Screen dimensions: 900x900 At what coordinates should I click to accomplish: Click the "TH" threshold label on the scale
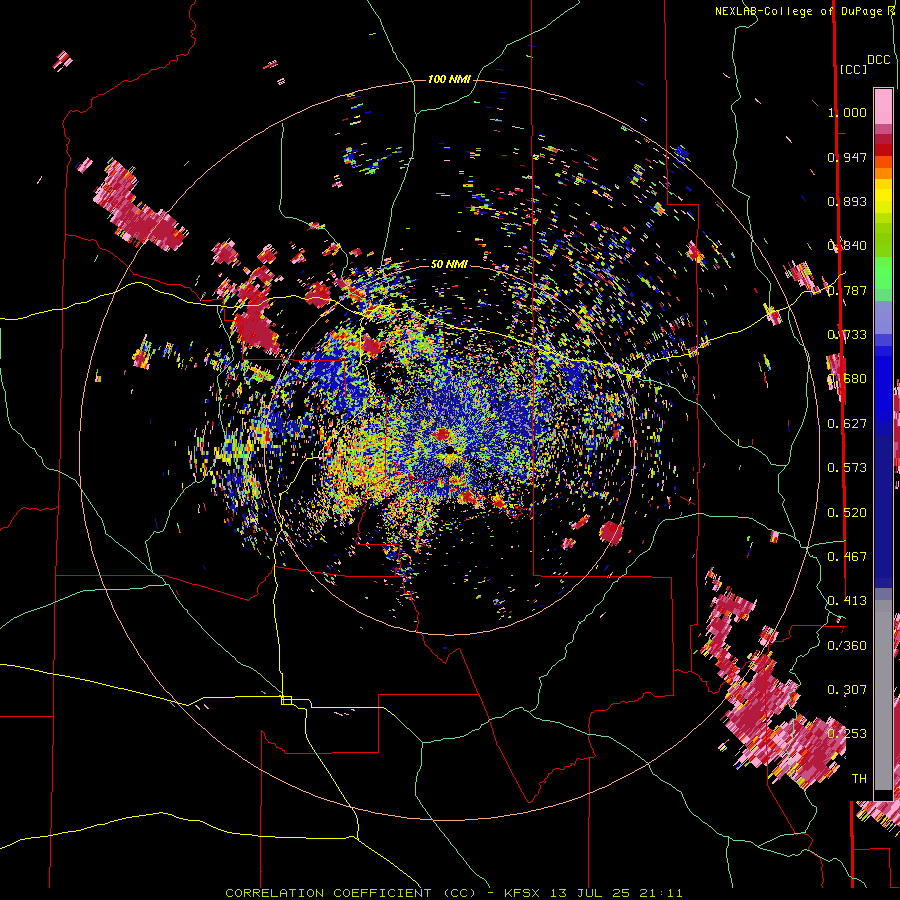(x=859, y=779)
